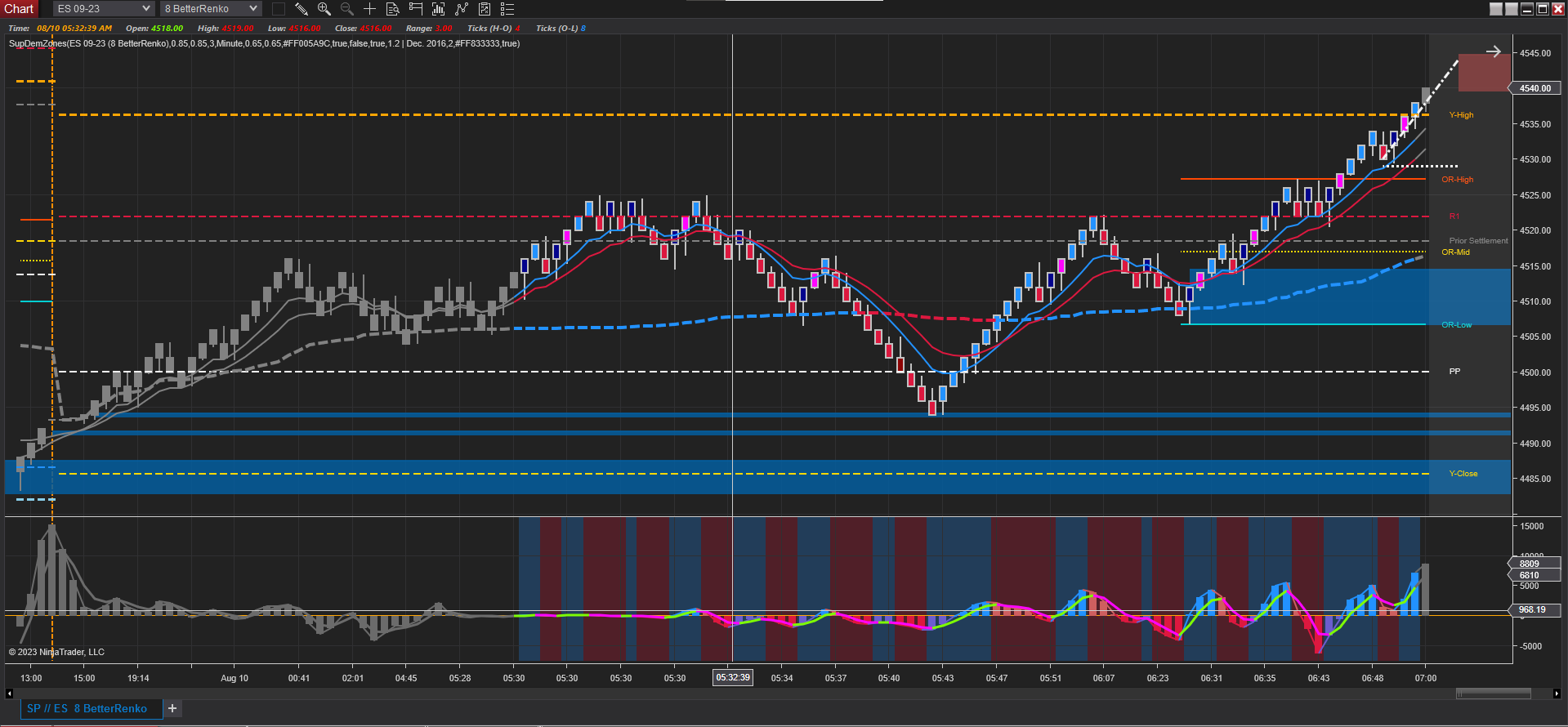Click the Y-Close level label

coord(1463,474)
